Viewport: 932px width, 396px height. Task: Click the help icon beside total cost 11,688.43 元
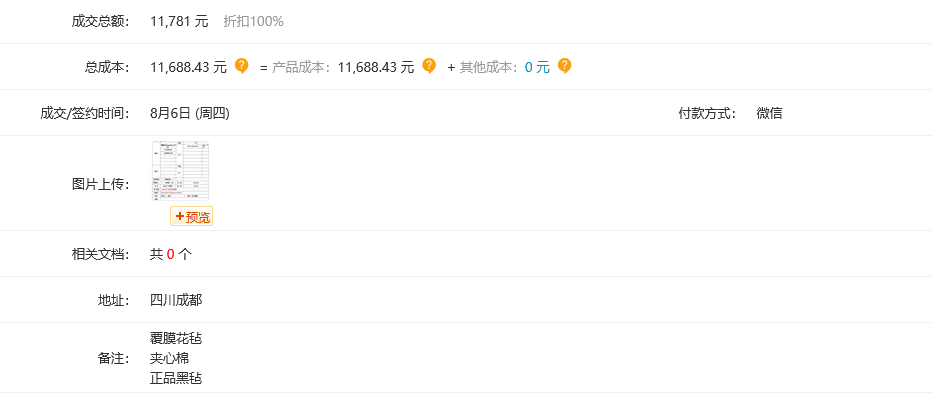coord(241,65)
